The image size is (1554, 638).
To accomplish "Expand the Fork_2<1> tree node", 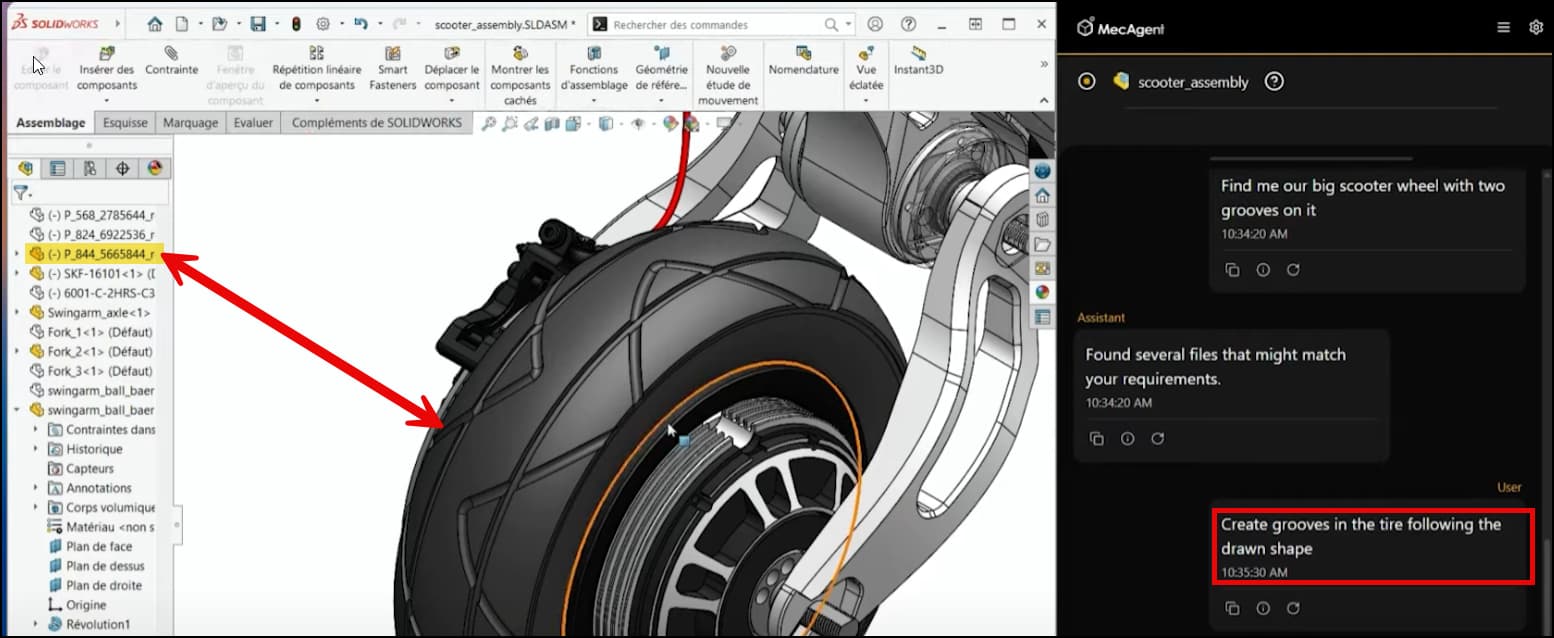I will coord(17,351).
